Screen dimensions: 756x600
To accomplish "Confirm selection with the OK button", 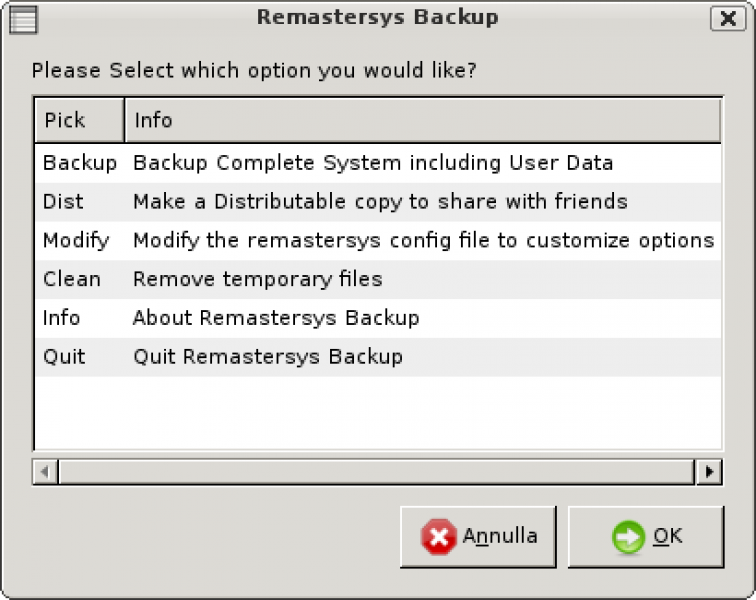I will [646, 537].
